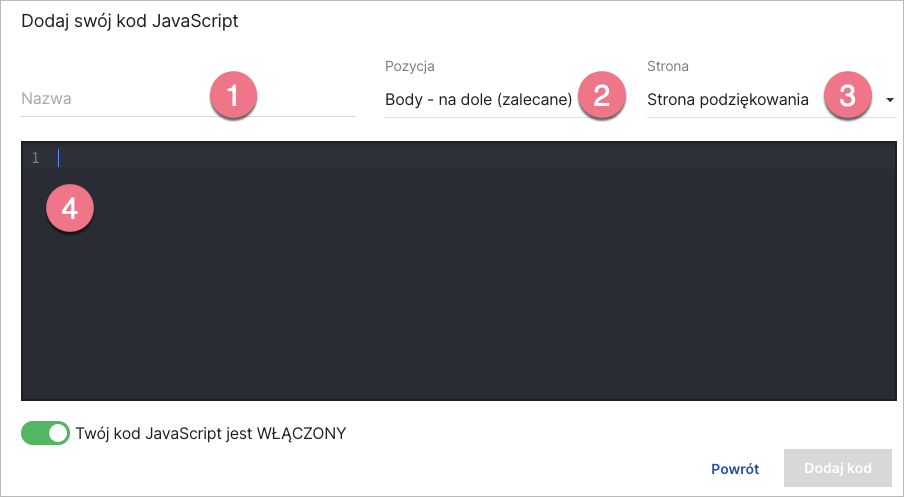Go back using the Powrót link
The image size is (904, 497).
click(735, 468)
